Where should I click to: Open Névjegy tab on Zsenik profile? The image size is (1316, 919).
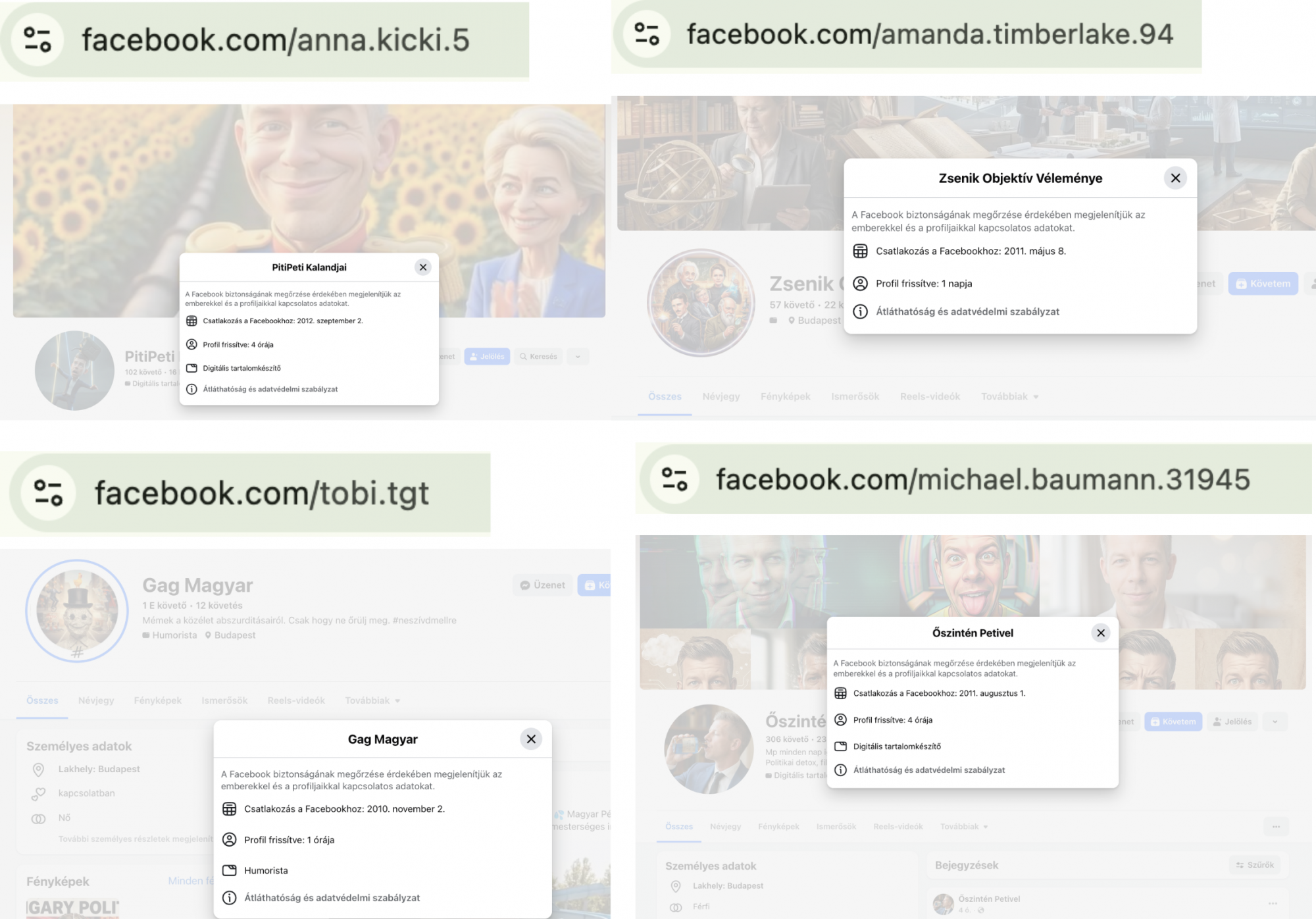tap(721, 396)
